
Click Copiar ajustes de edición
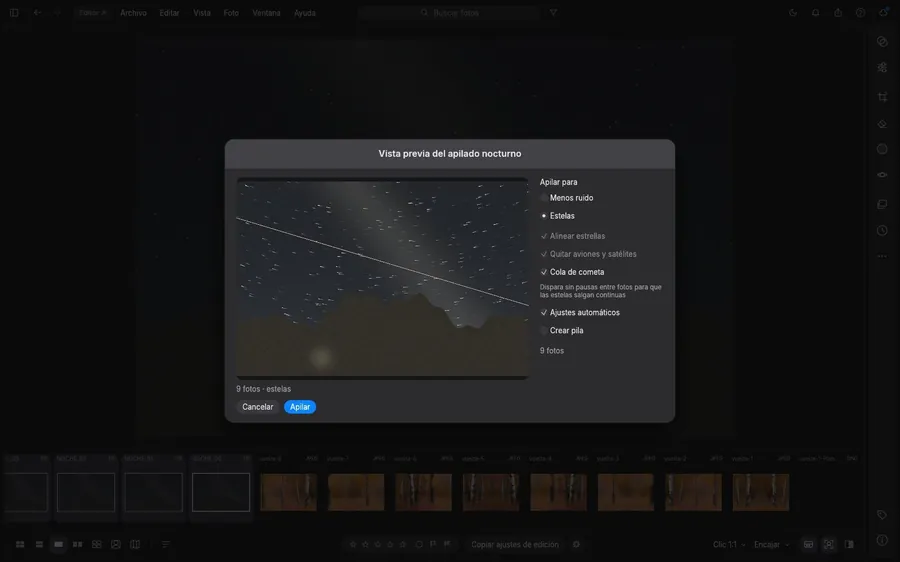click(515, 544)
